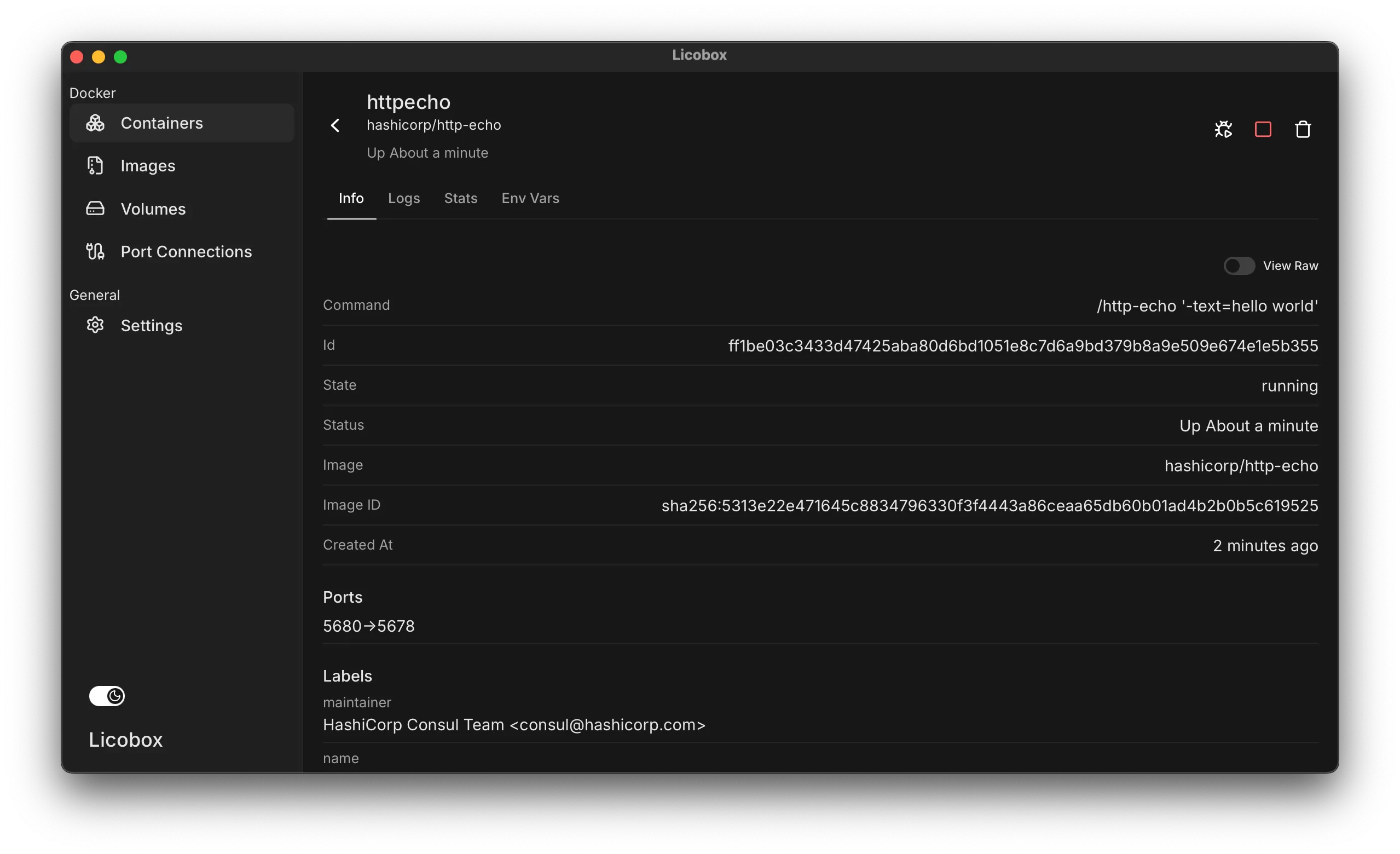Click the Settings gear icon
The image size is (1400, 854).
tap(95, 325)
